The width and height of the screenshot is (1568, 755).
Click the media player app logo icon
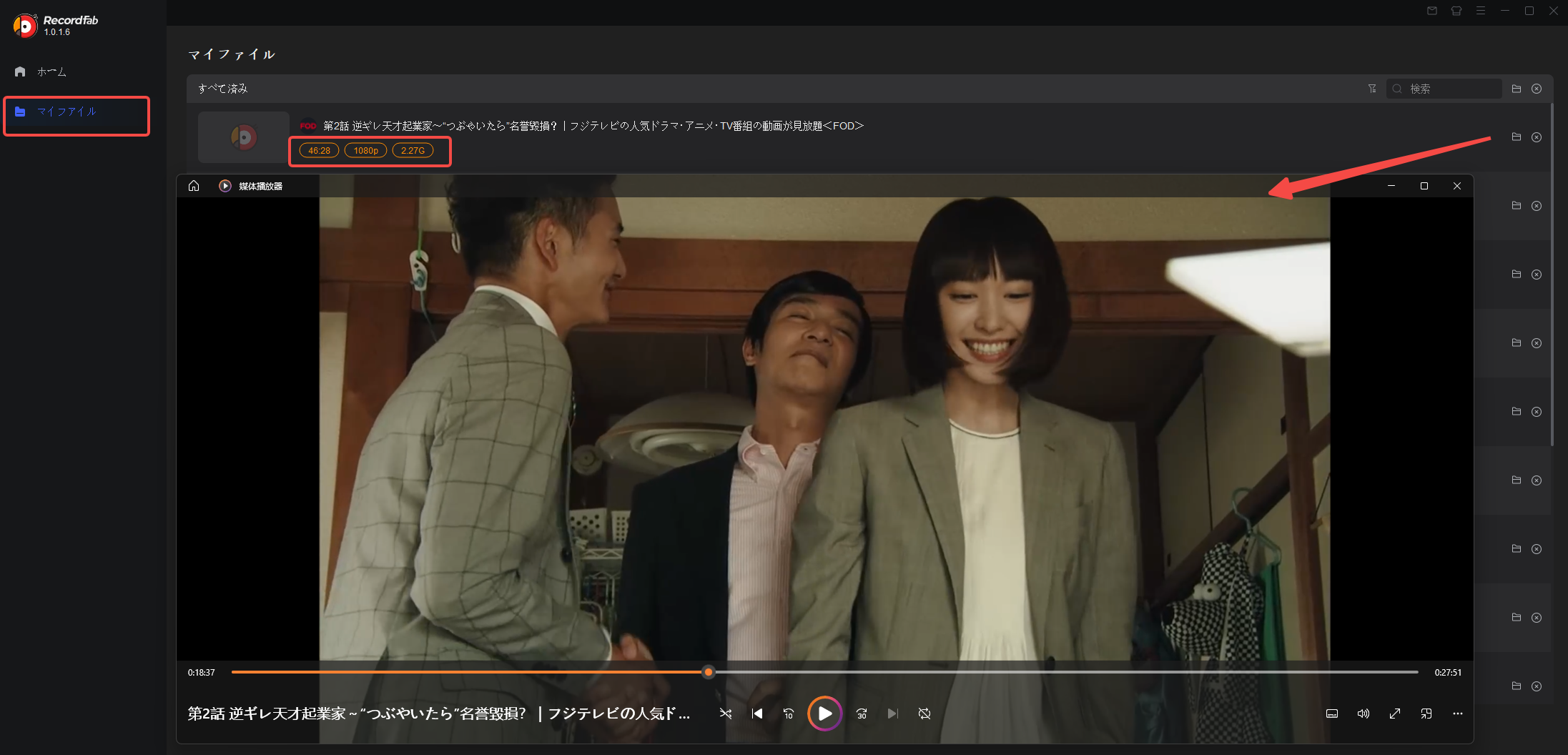tap(225, 186)
